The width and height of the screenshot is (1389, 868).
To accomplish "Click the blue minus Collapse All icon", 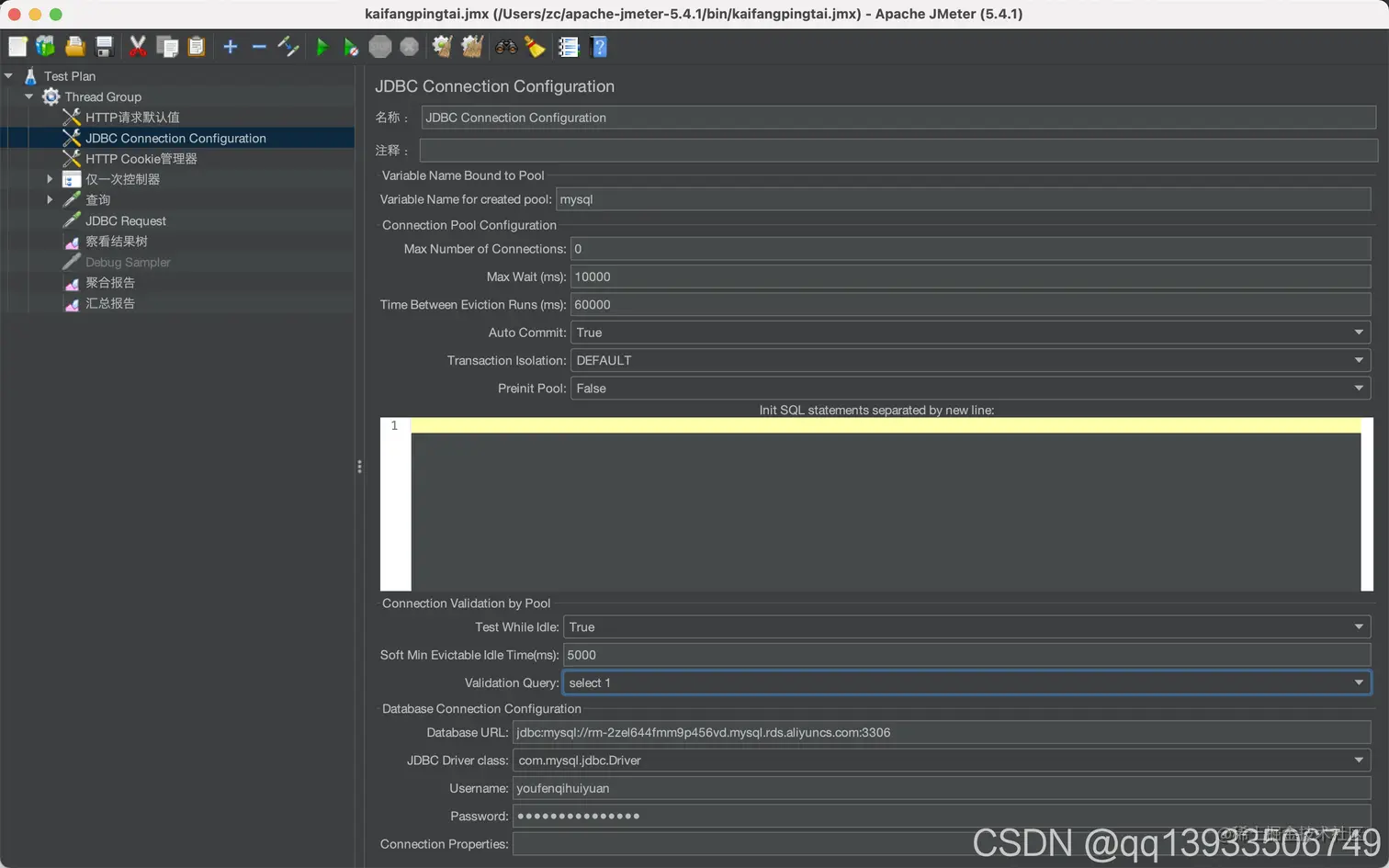I will click(x=259, y=47).
